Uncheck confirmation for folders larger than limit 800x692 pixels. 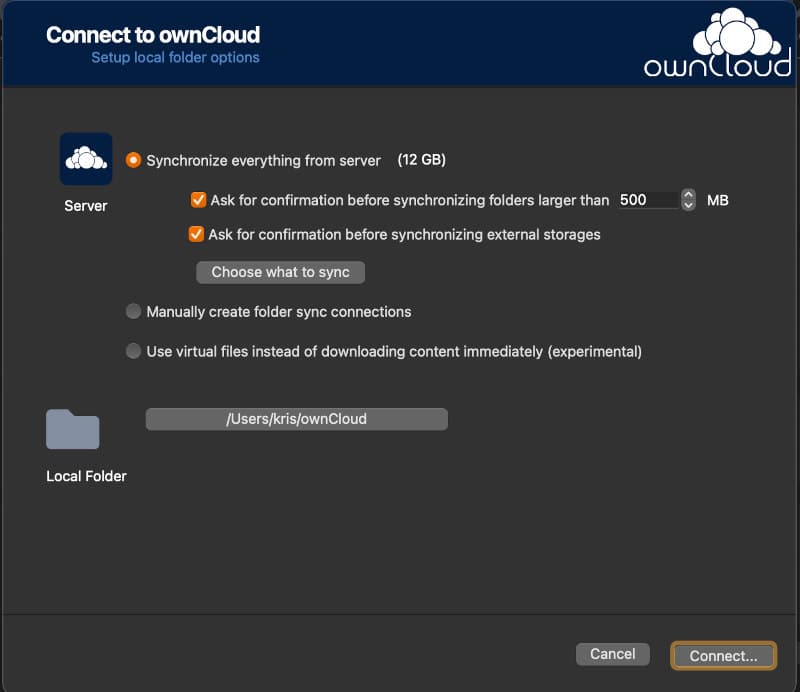click(x=198, y=200)
